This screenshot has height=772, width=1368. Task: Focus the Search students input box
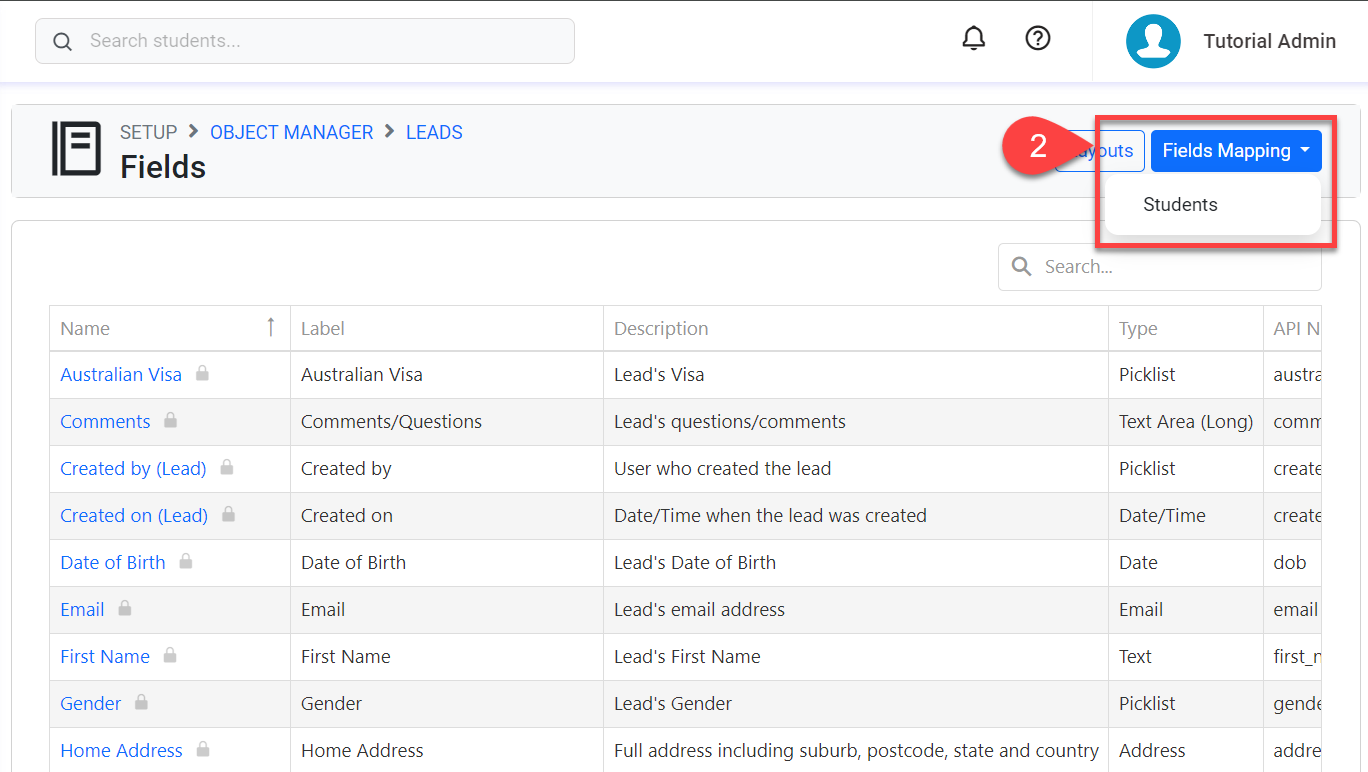[x=320, y=41]
